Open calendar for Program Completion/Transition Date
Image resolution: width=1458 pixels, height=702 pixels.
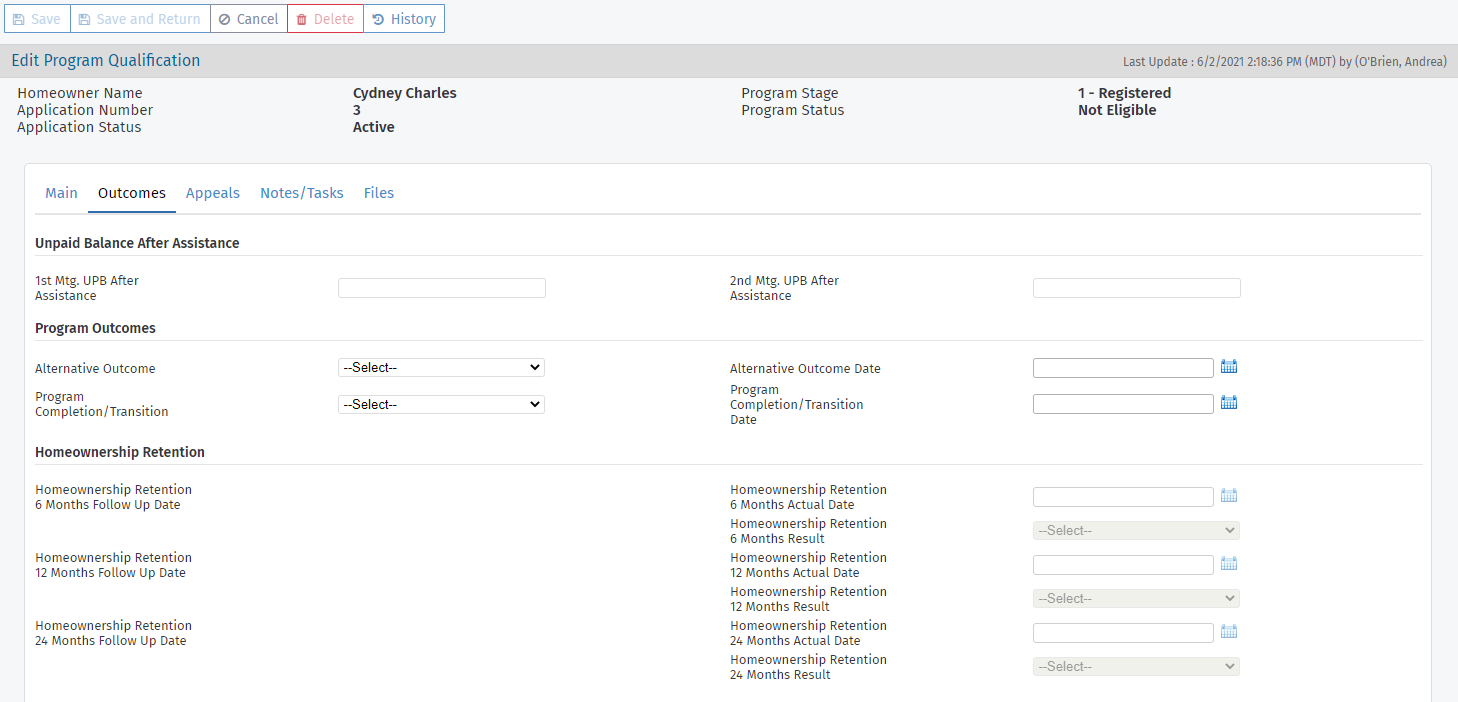[1229, 403]
